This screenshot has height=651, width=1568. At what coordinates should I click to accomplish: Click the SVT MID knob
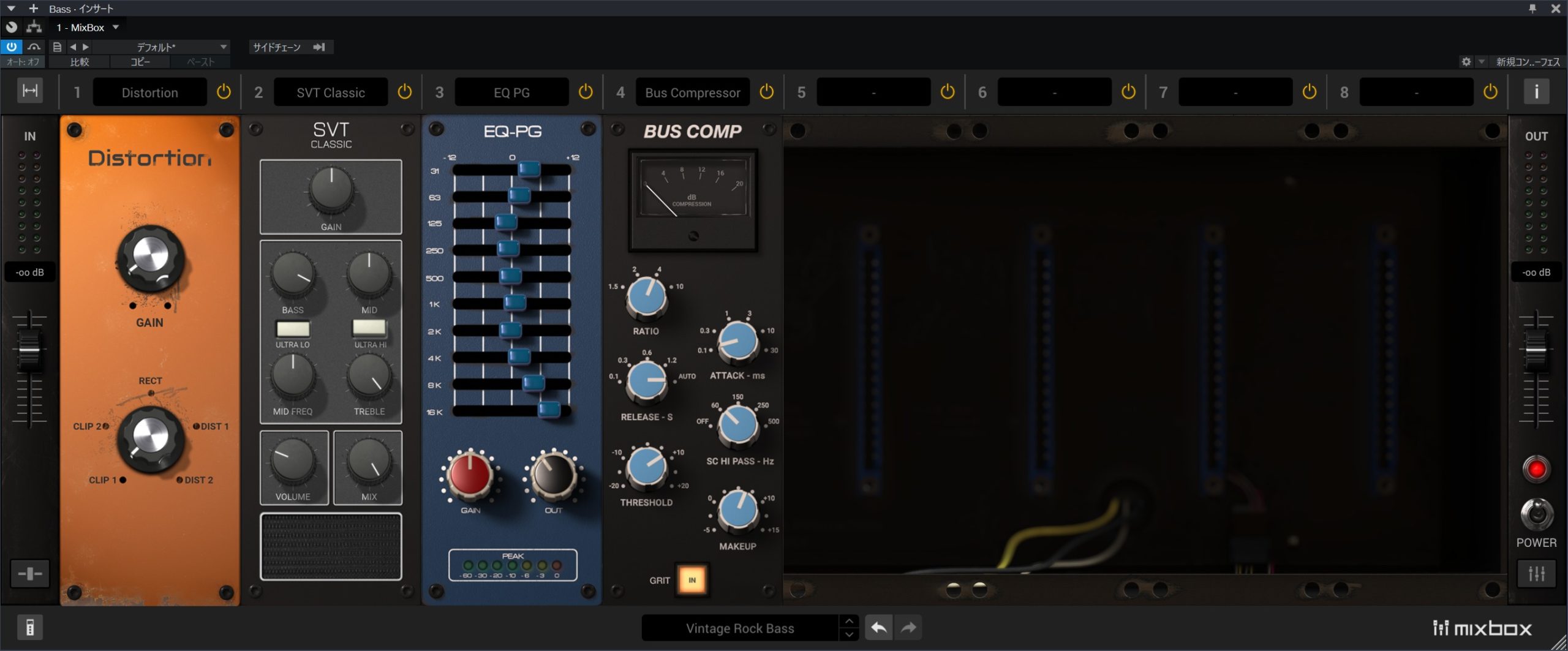click(369, 274)
